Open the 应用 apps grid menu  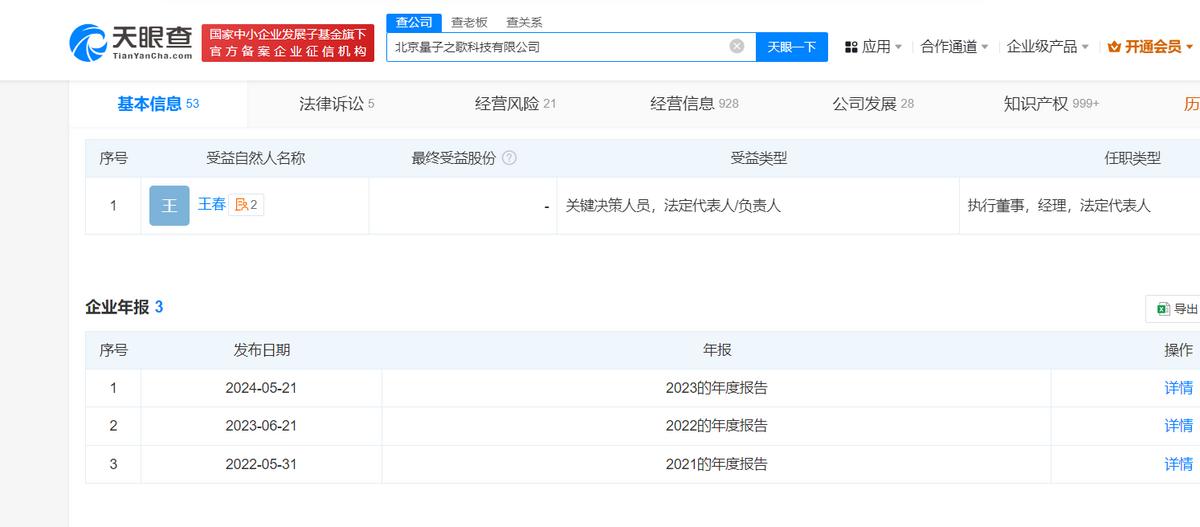coord(873,47)
